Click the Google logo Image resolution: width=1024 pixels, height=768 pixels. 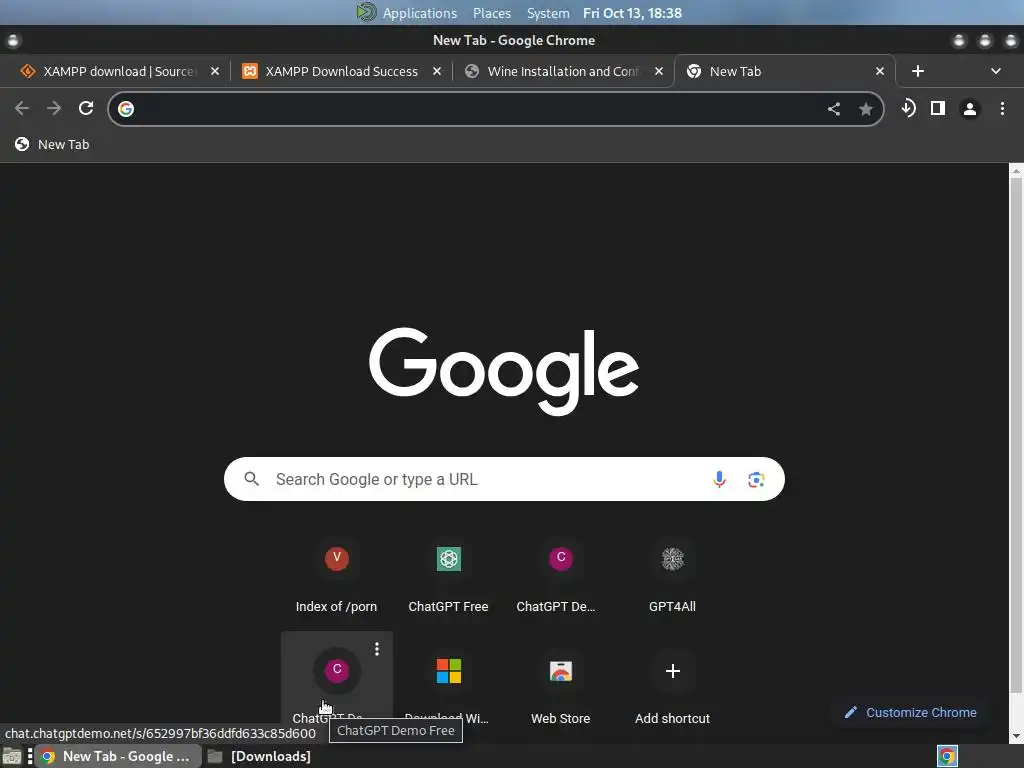[504, 371]
